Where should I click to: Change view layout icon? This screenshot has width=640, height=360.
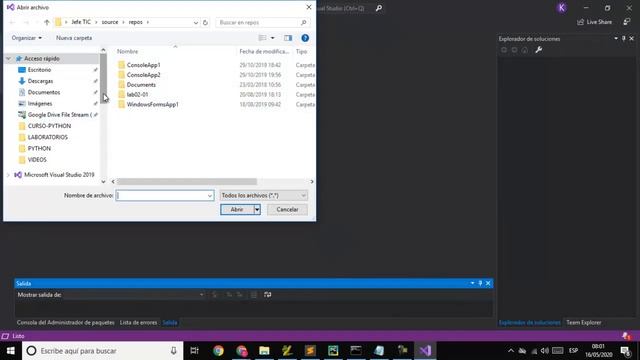(262, 38)
